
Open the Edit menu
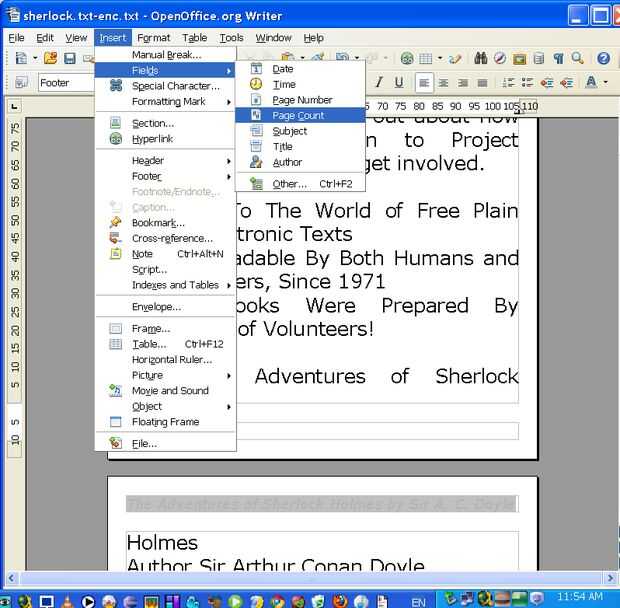[45, 38]
